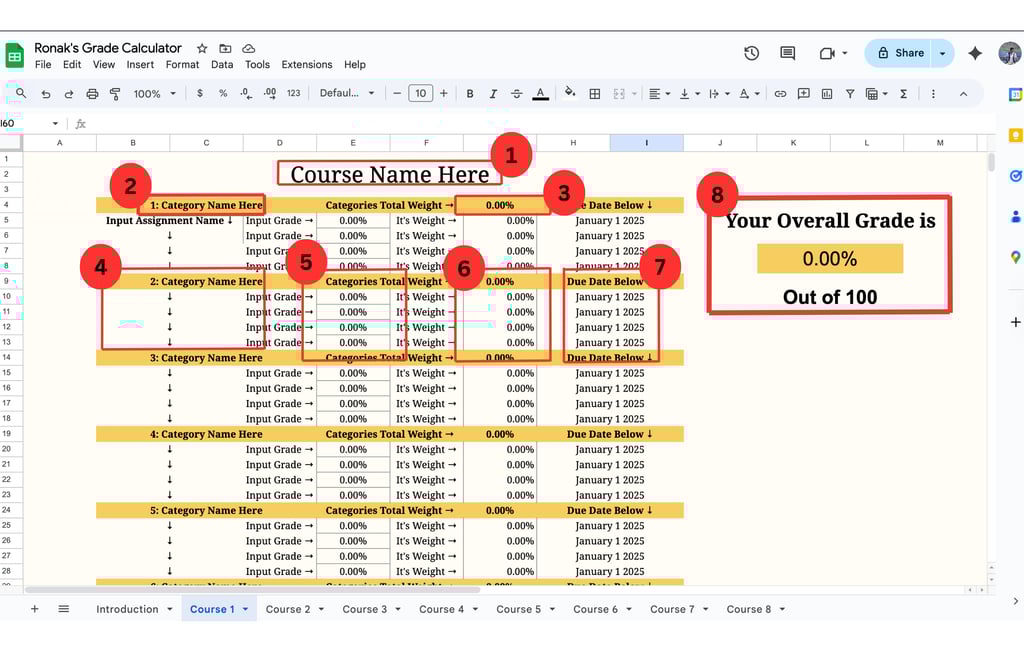The width and height of the screenshot is (1024, 652).
Task: Click the borders icon in toolbar
Action: [595, 94]
